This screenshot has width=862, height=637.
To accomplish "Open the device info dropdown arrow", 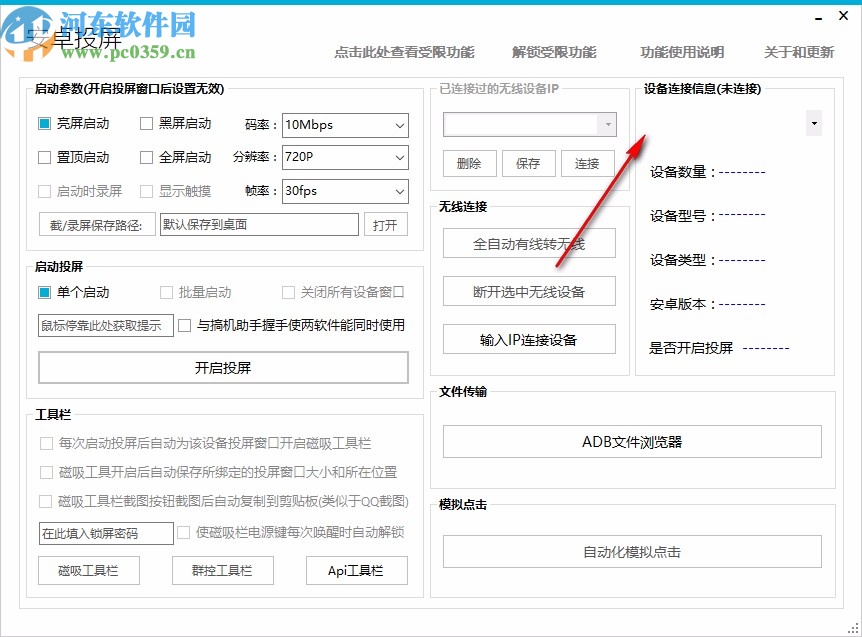I will [x=813, y=122].
